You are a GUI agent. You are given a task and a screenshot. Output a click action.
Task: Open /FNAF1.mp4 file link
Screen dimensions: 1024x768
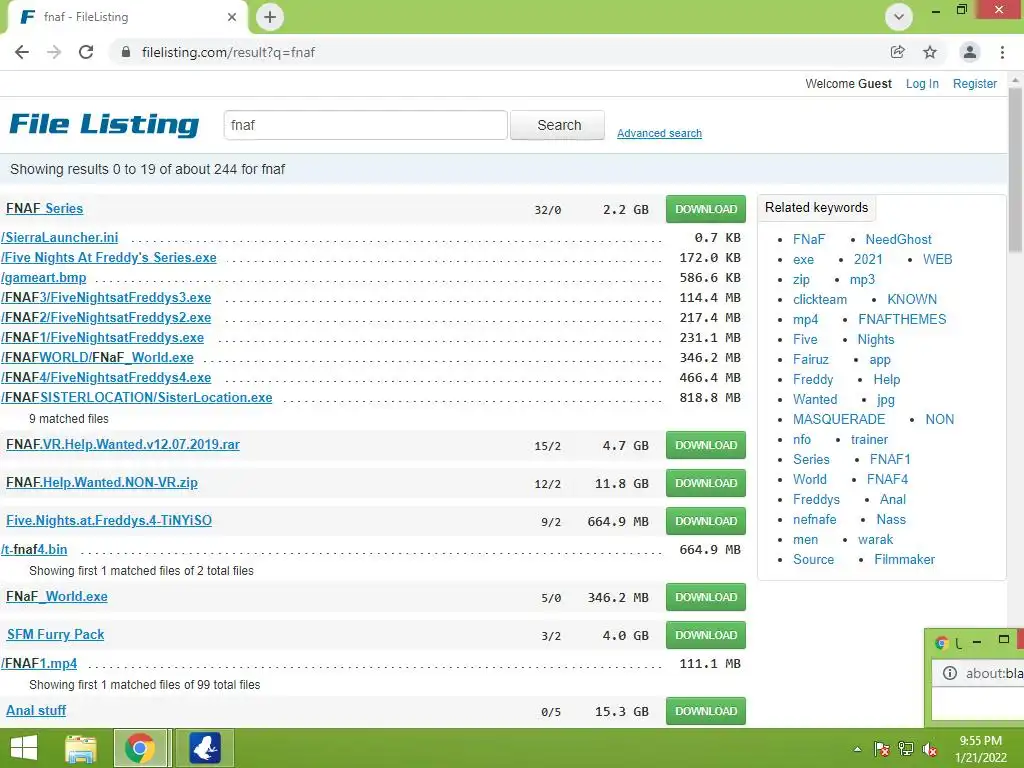tap(39, 664)
